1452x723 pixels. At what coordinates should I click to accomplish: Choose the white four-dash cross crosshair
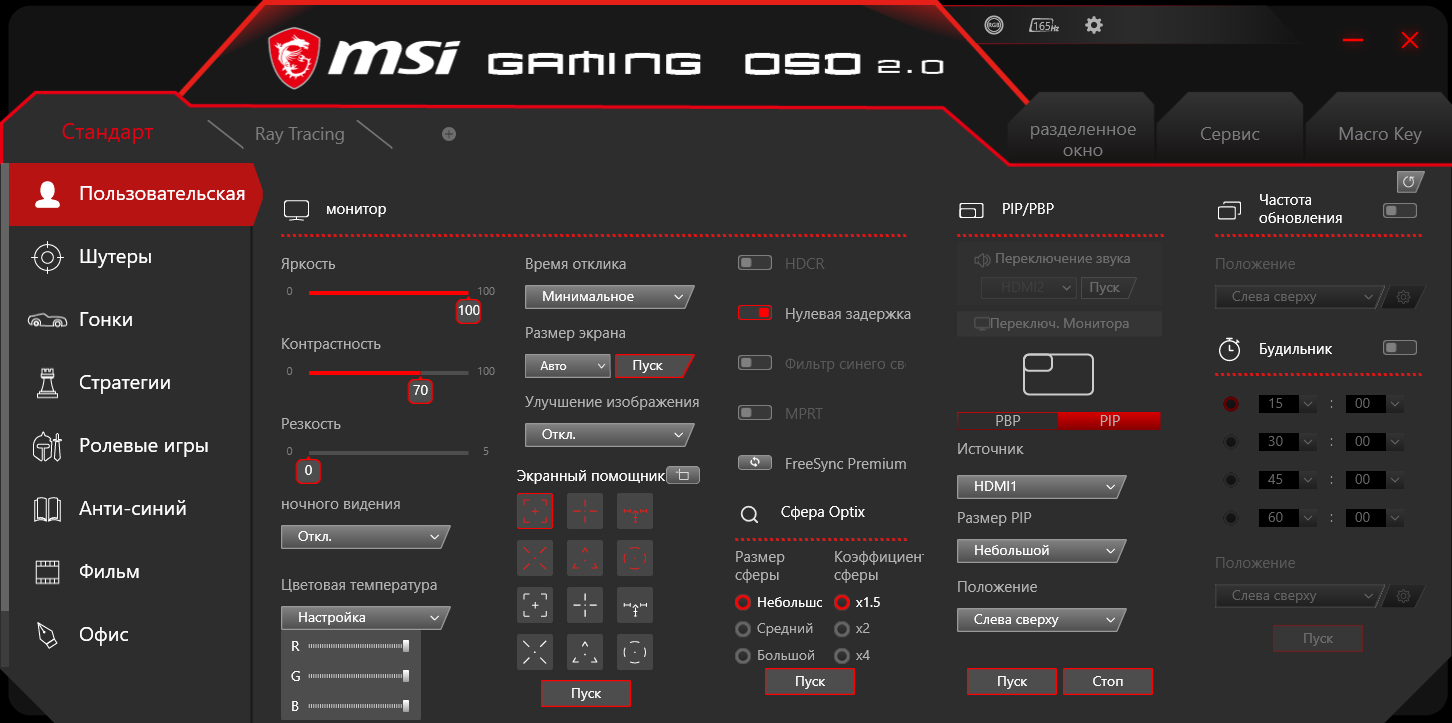(585, 605)
